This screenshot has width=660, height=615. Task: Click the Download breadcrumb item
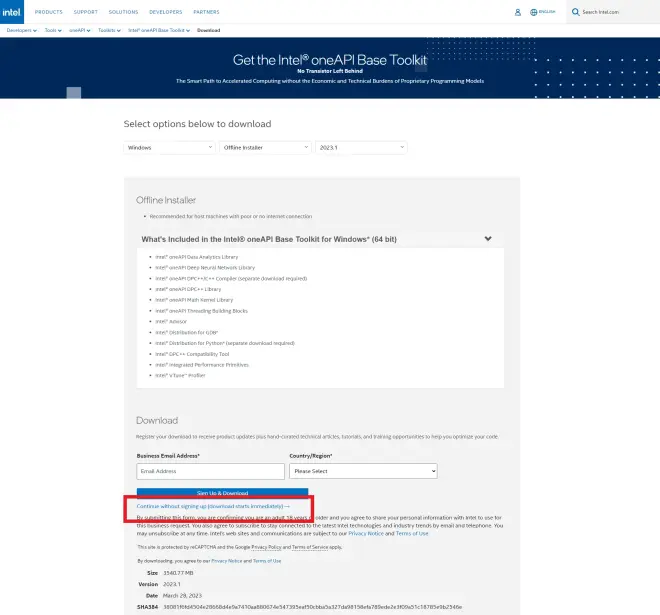point(208,30)
